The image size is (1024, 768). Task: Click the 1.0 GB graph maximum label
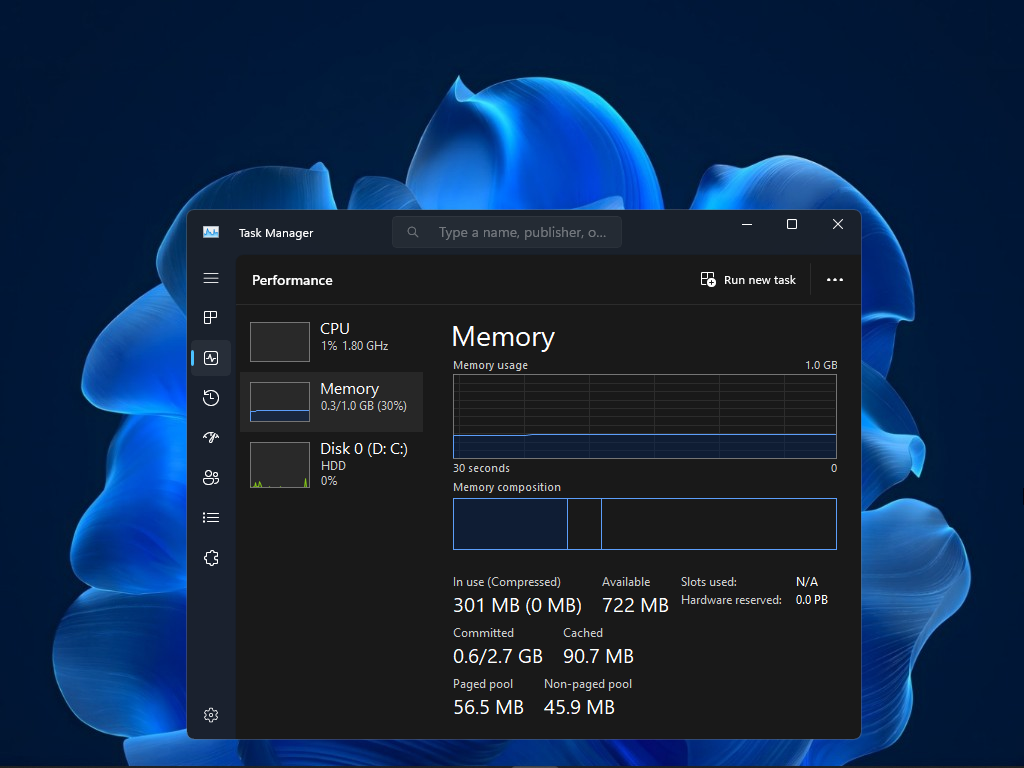pyautogui.click(x=821, y=365)
